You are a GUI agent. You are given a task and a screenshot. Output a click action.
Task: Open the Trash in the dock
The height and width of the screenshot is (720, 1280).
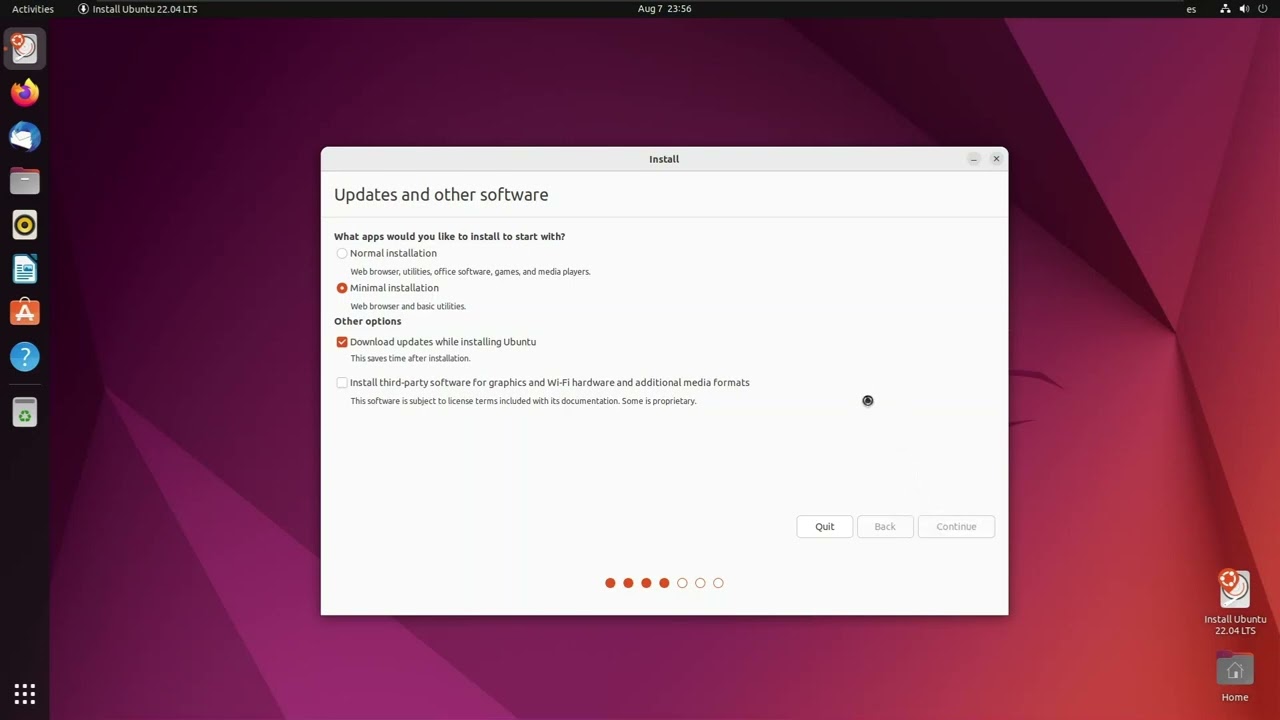coord(25,412)
